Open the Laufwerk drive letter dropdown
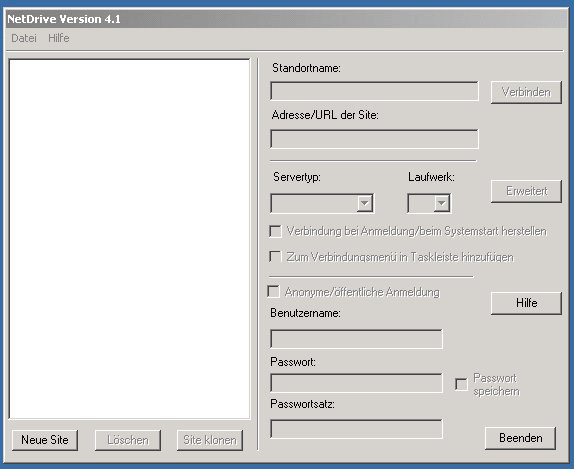Screen dimensions: 574x469 429,203
